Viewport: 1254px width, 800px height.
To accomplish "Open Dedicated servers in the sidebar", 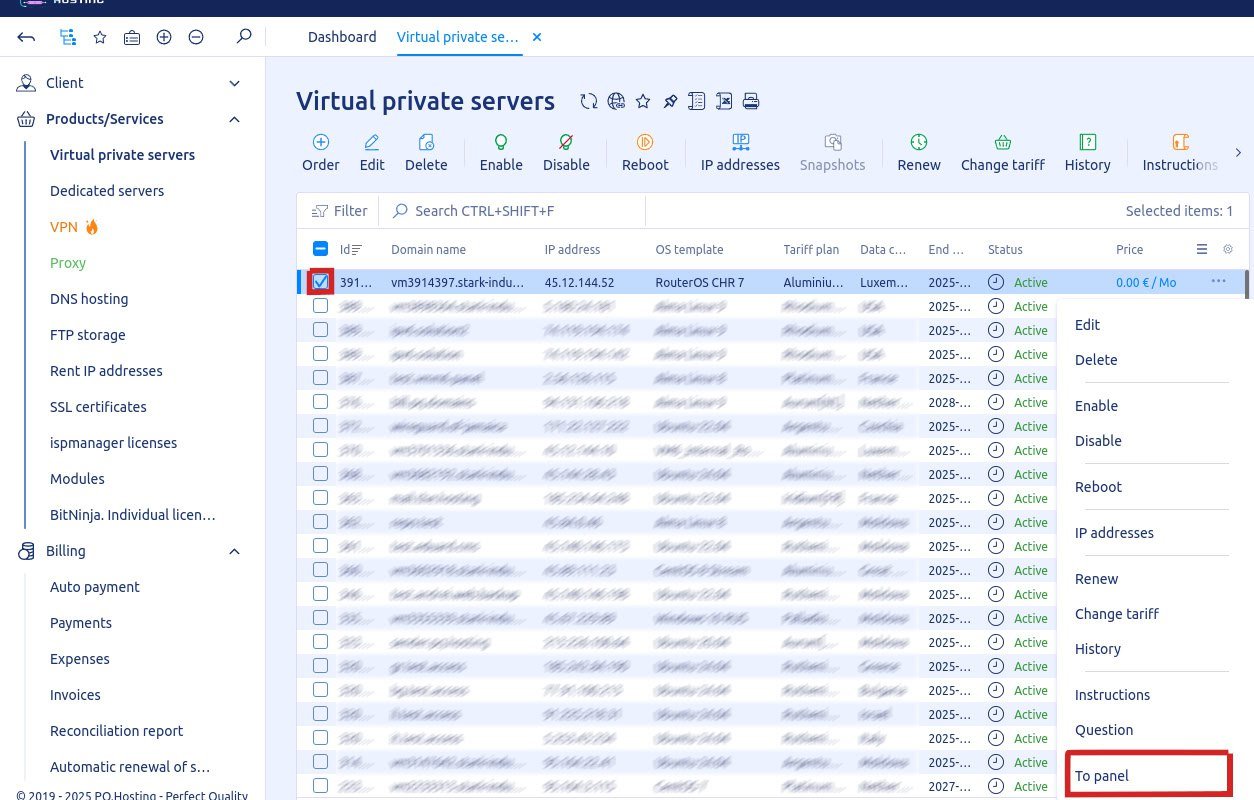I will 107,191.
